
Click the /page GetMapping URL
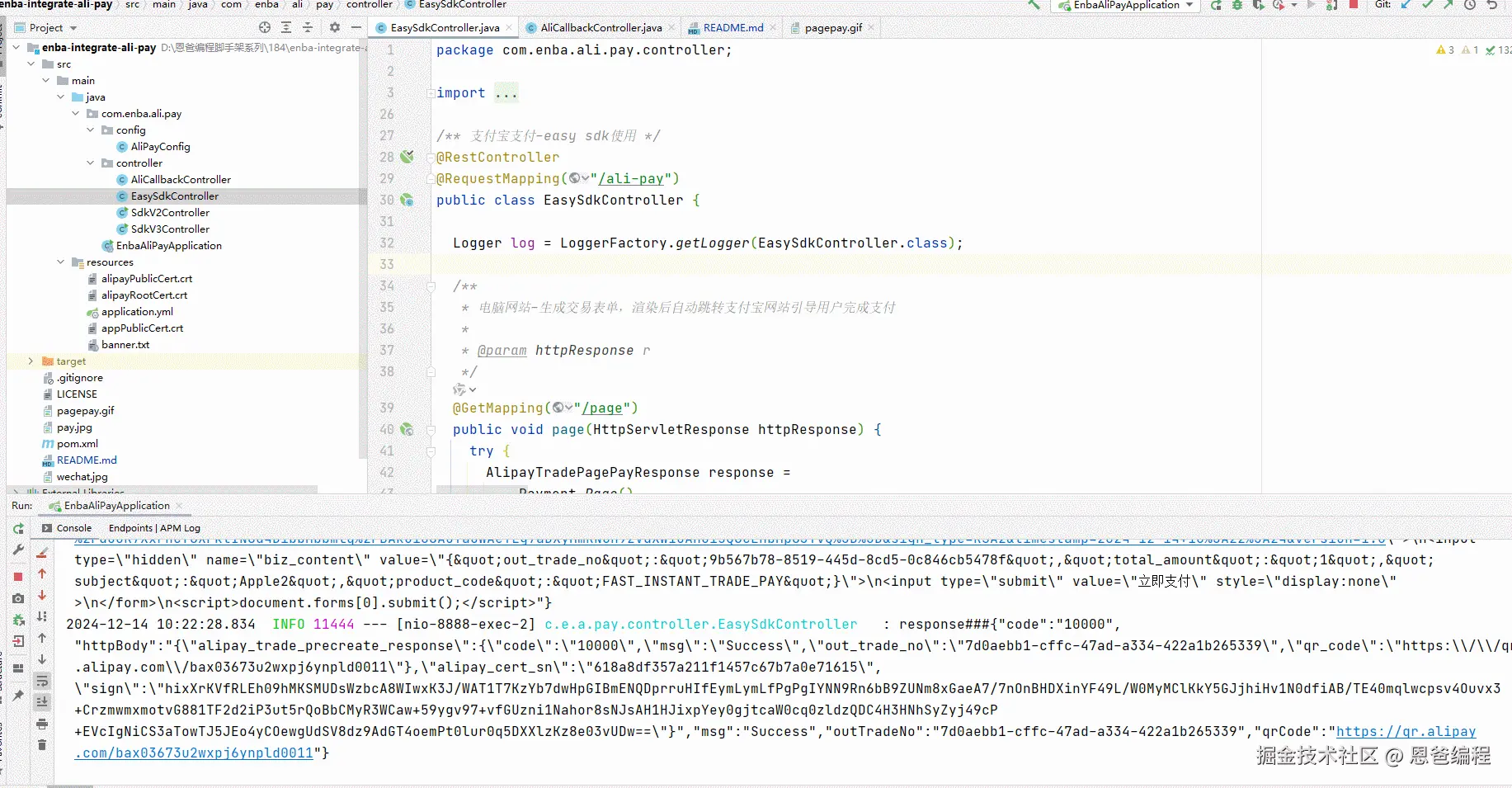pyautogui.click(x=602, y=408)
